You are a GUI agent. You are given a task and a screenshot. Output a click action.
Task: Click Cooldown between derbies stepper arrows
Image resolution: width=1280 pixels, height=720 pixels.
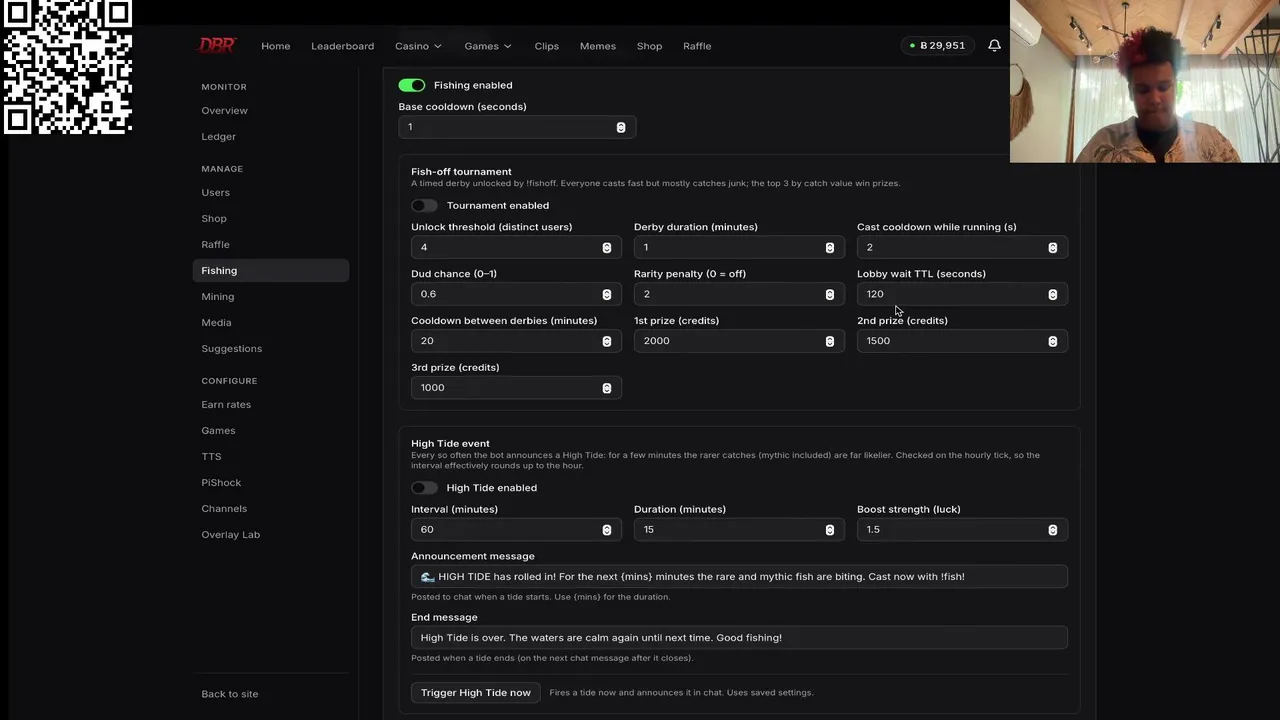[x=607, y=341]
